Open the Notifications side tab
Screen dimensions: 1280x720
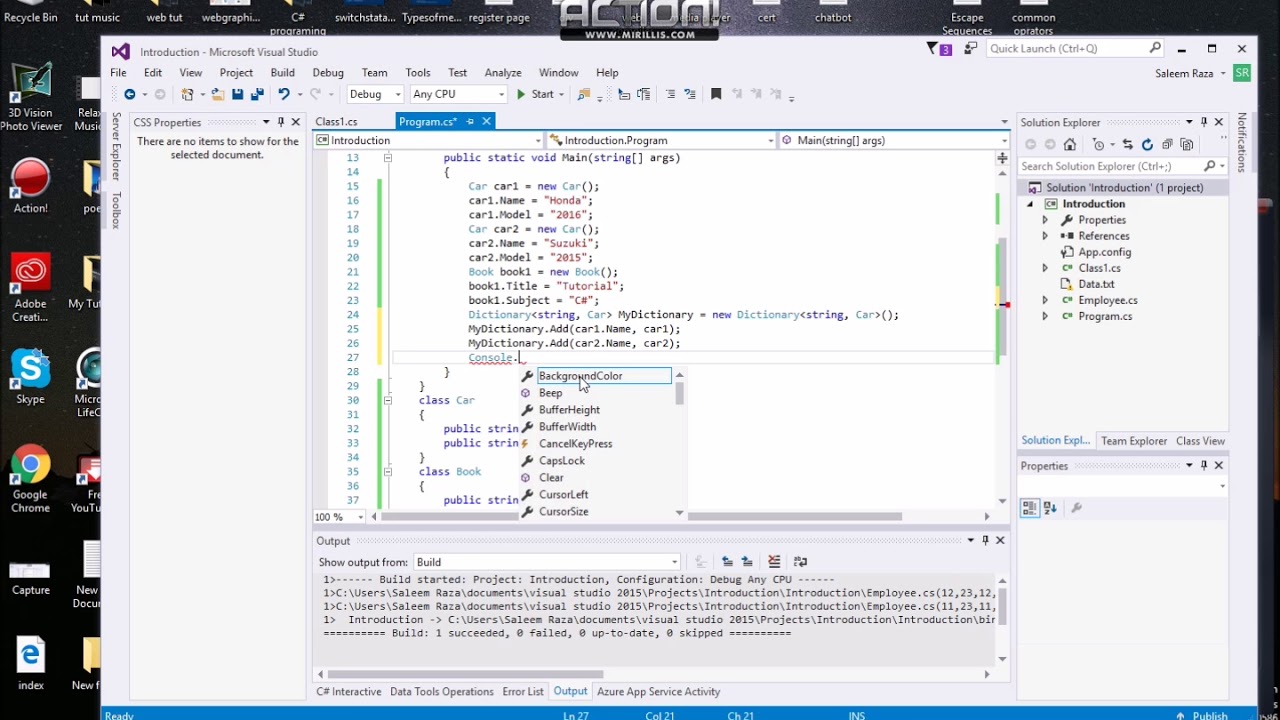pos(1242,141)
